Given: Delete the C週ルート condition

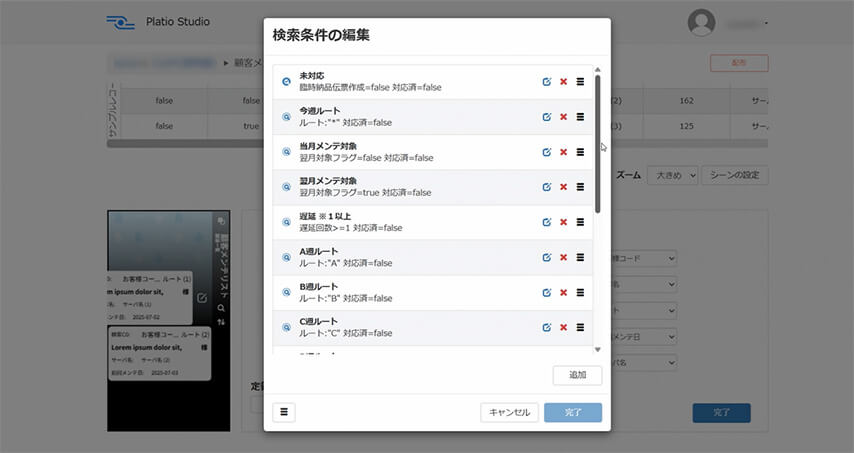Looking at the screenshot, I should pos(563,327).
